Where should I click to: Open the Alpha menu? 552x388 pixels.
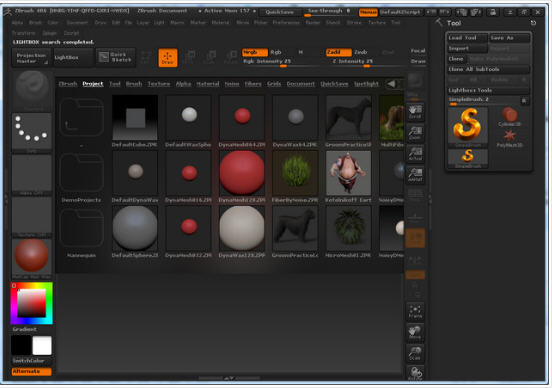point(17,23)
